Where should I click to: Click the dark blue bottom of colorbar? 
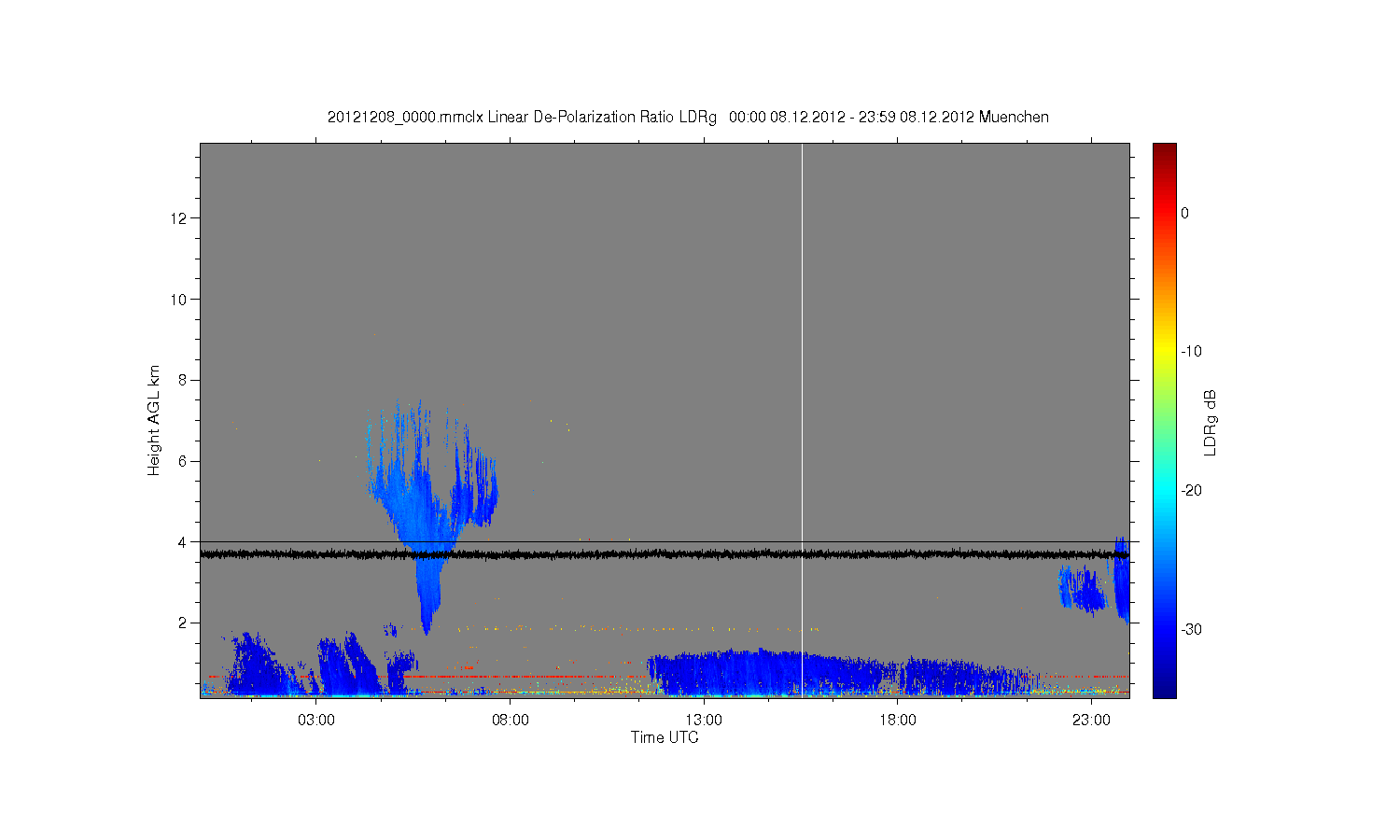[1164, 691]
